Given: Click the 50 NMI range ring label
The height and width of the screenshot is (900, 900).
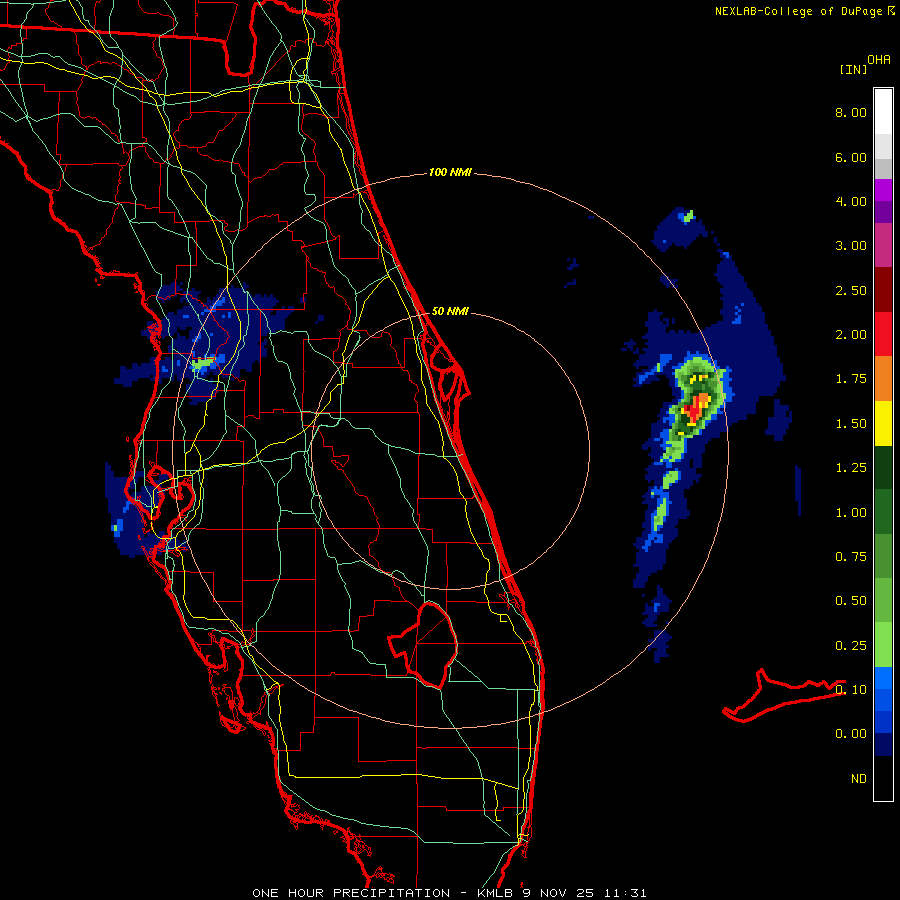Looking at the screenshot, I should (x=450, y=311).
